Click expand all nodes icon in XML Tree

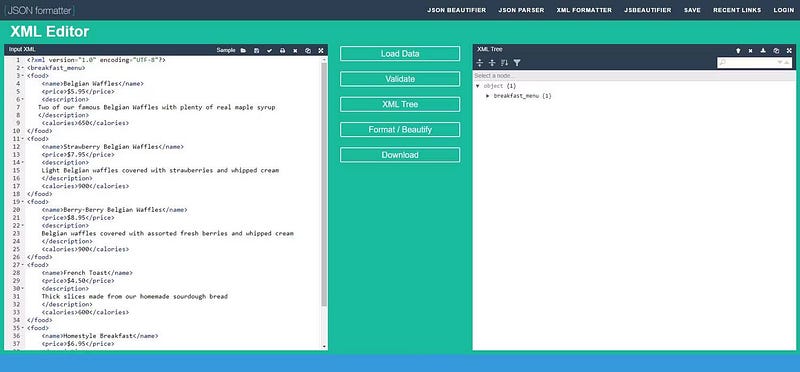point(480,63)
